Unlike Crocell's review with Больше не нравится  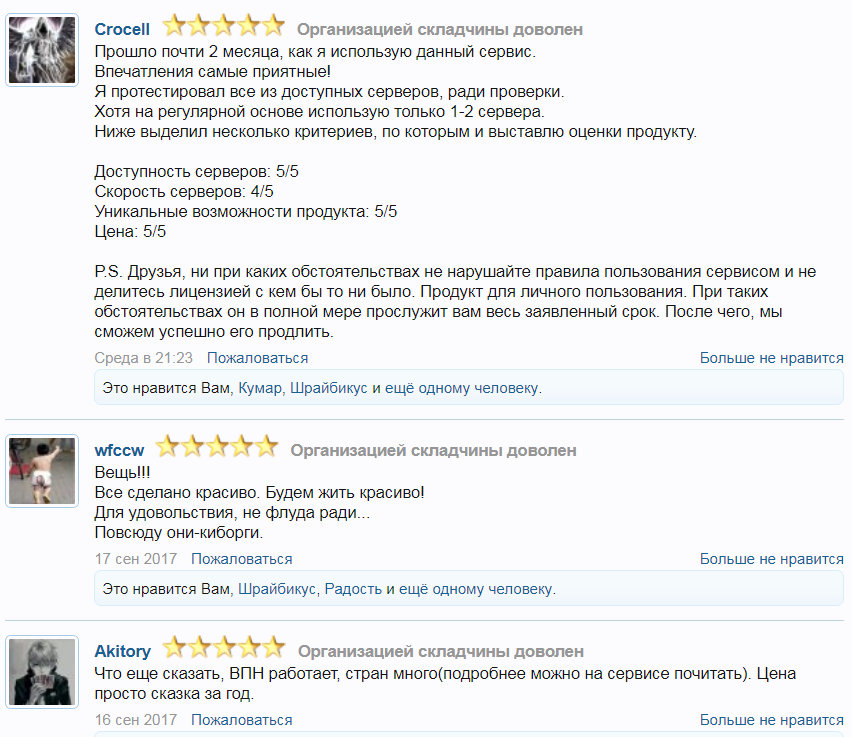(x=771, y=358)
